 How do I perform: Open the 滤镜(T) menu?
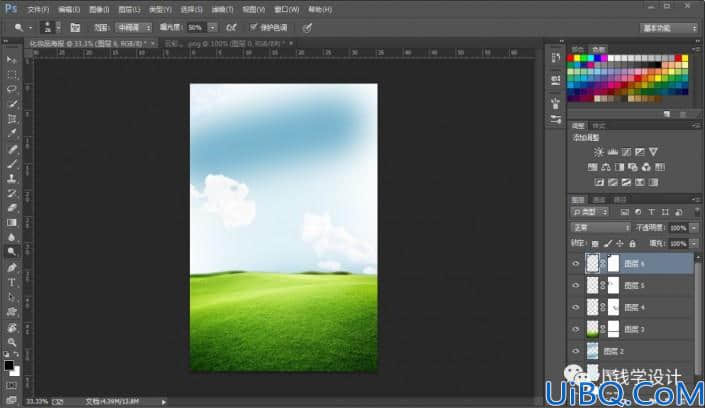pyautogui.click(x=222, y=9)
